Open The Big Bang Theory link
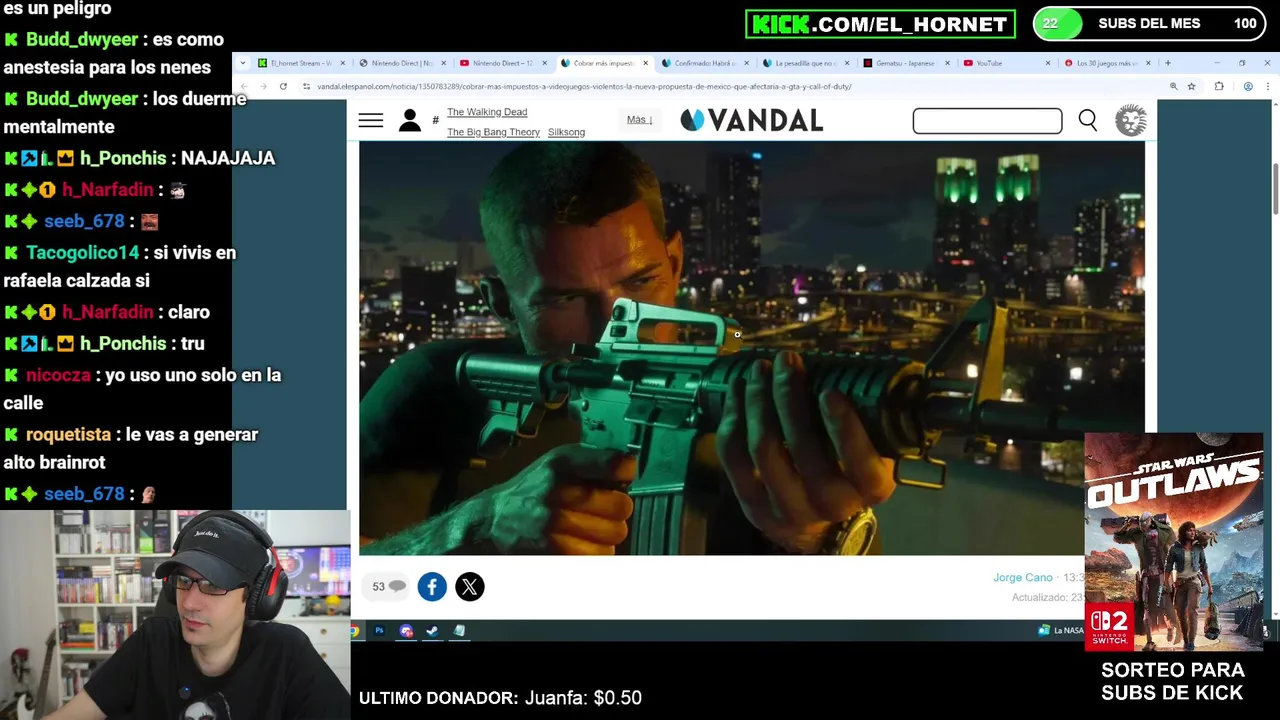Viewport: 1280px width, 720px height. [x=493, y=132]
